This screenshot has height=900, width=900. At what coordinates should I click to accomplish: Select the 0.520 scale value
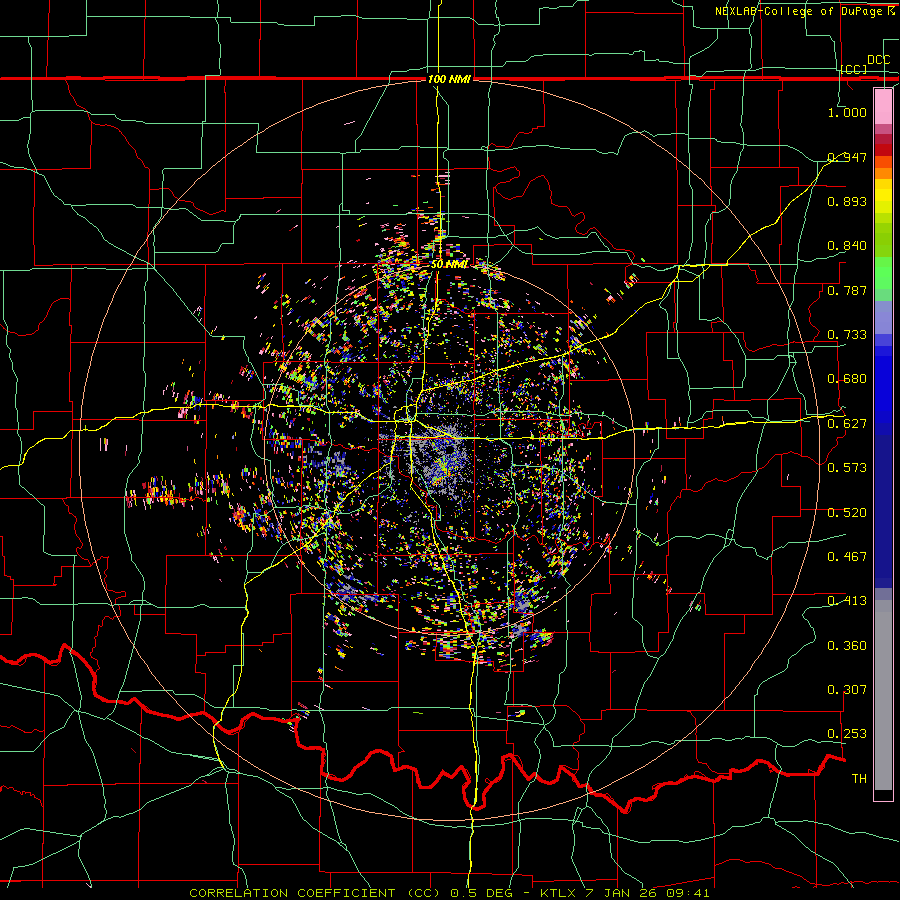point(847,513)
